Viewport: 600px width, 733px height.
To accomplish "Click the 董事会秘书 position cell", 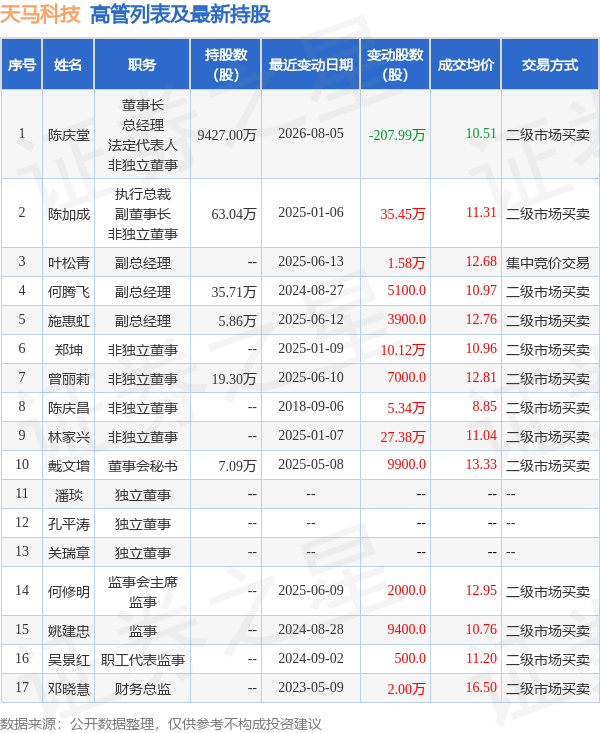I will [x=143, y=466].
